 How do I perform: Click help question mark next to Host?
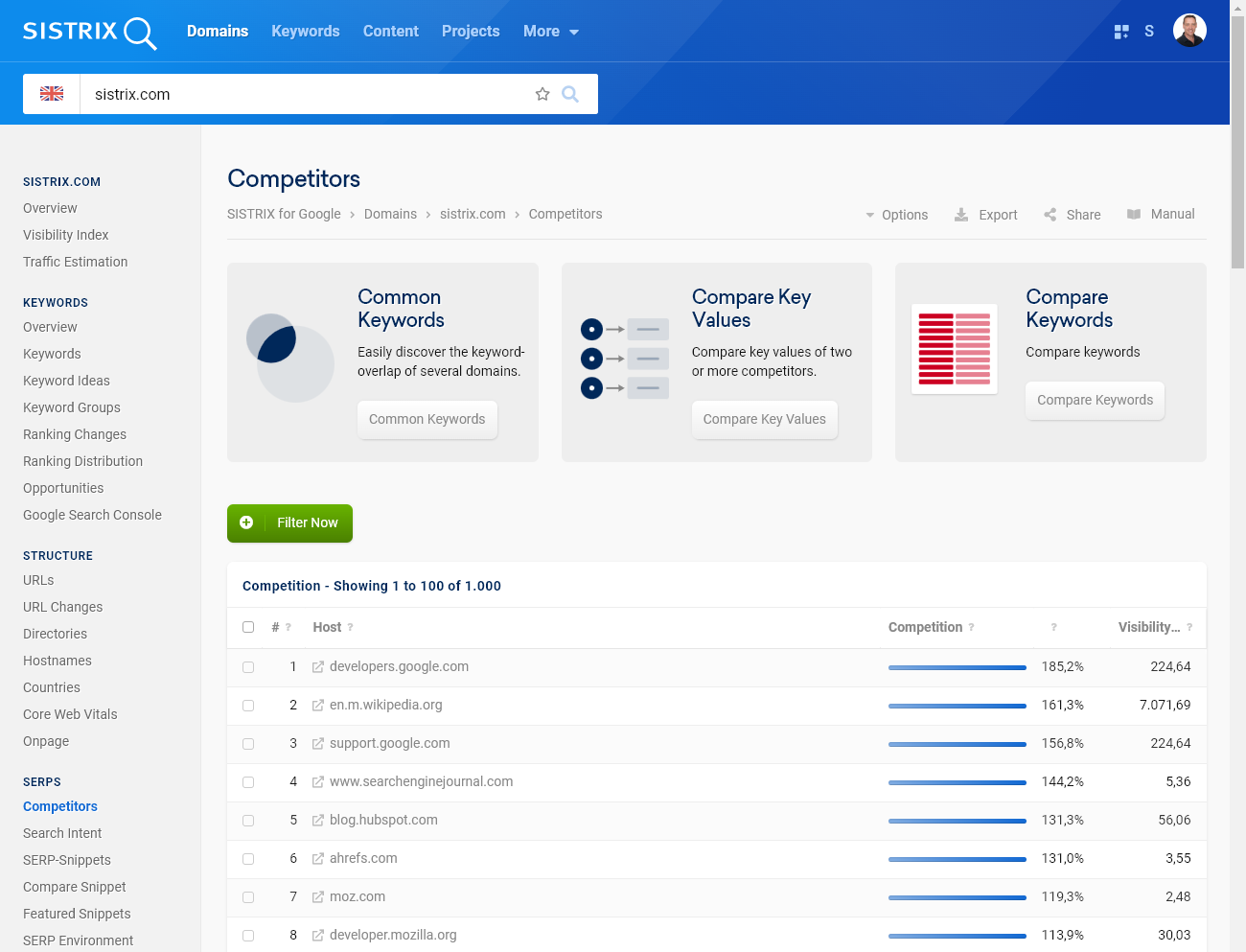(350, 627)
